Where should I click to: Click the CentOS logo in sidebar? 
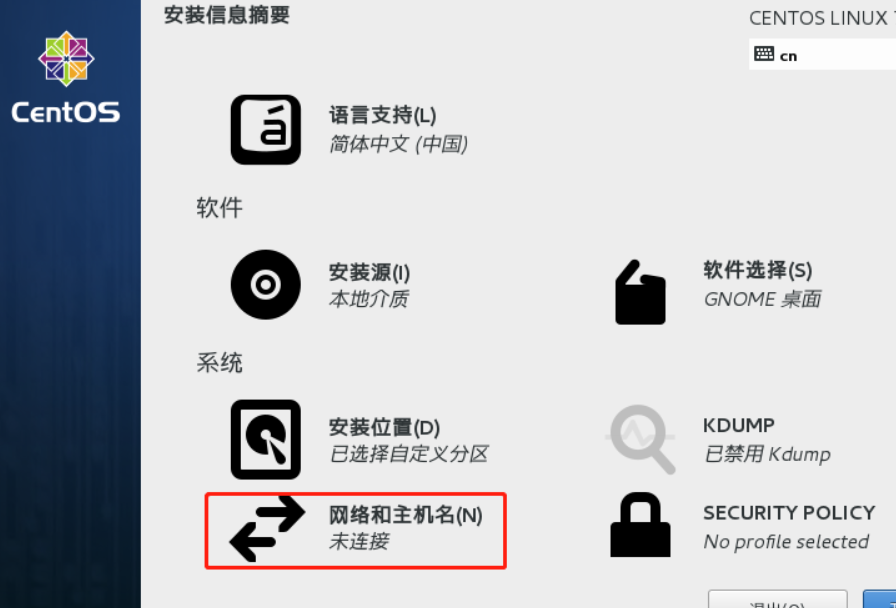[66, 77]
